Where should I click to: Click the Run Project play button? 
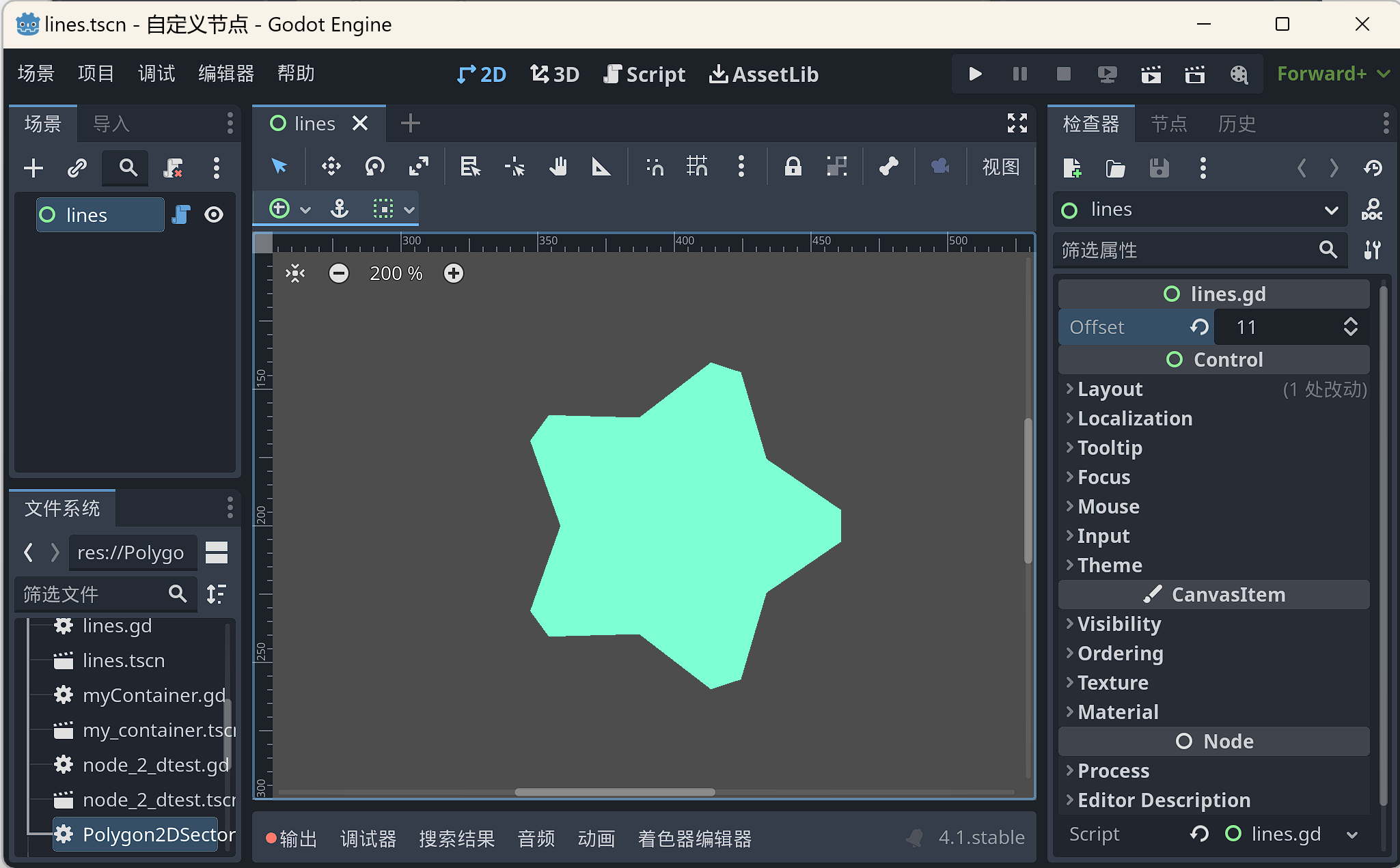(x=975, y=74)
